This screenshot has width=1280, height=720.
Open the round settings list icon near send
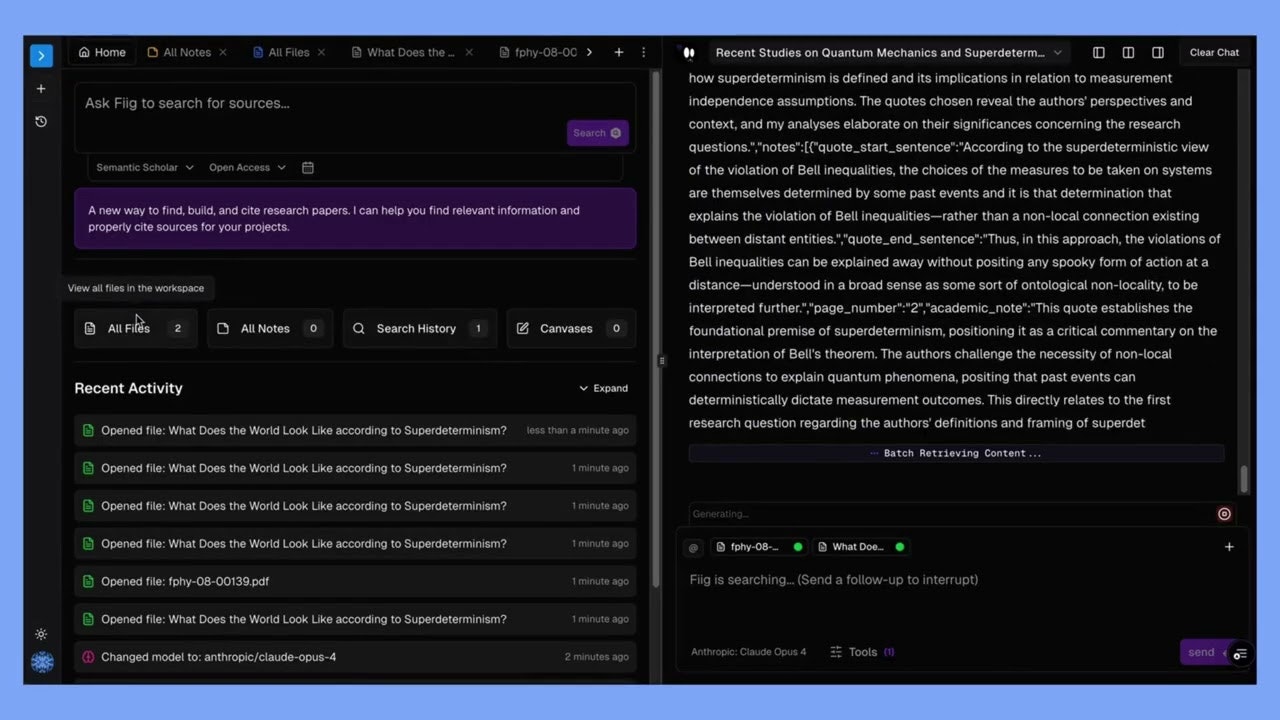pos(1240,655)
